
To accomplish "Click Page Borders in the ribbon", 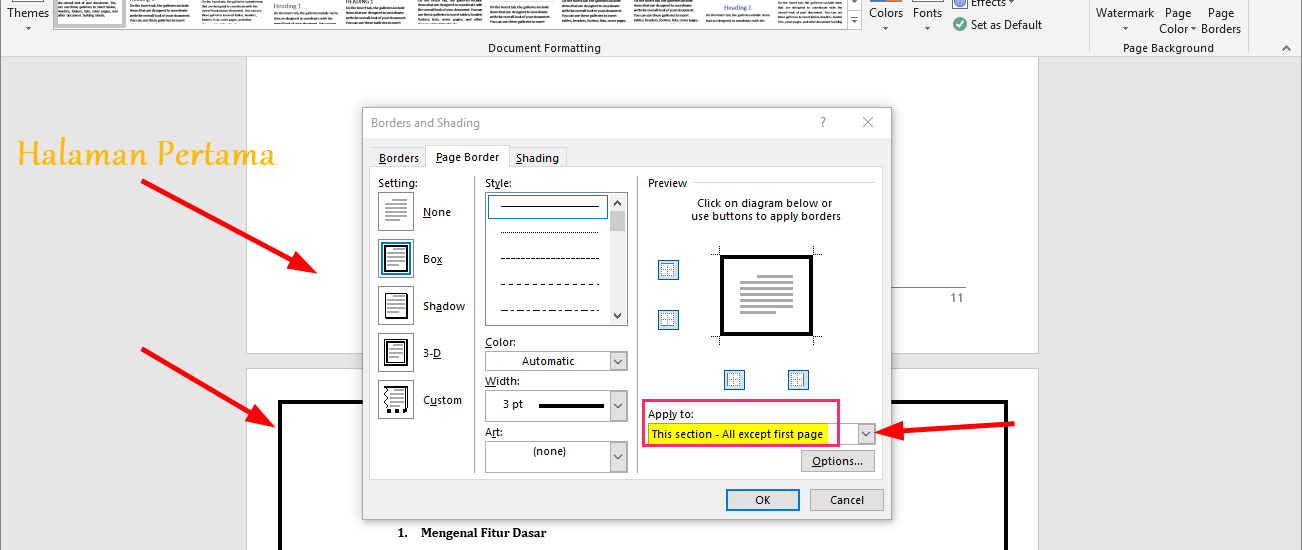I will [x=1221, y=20].
